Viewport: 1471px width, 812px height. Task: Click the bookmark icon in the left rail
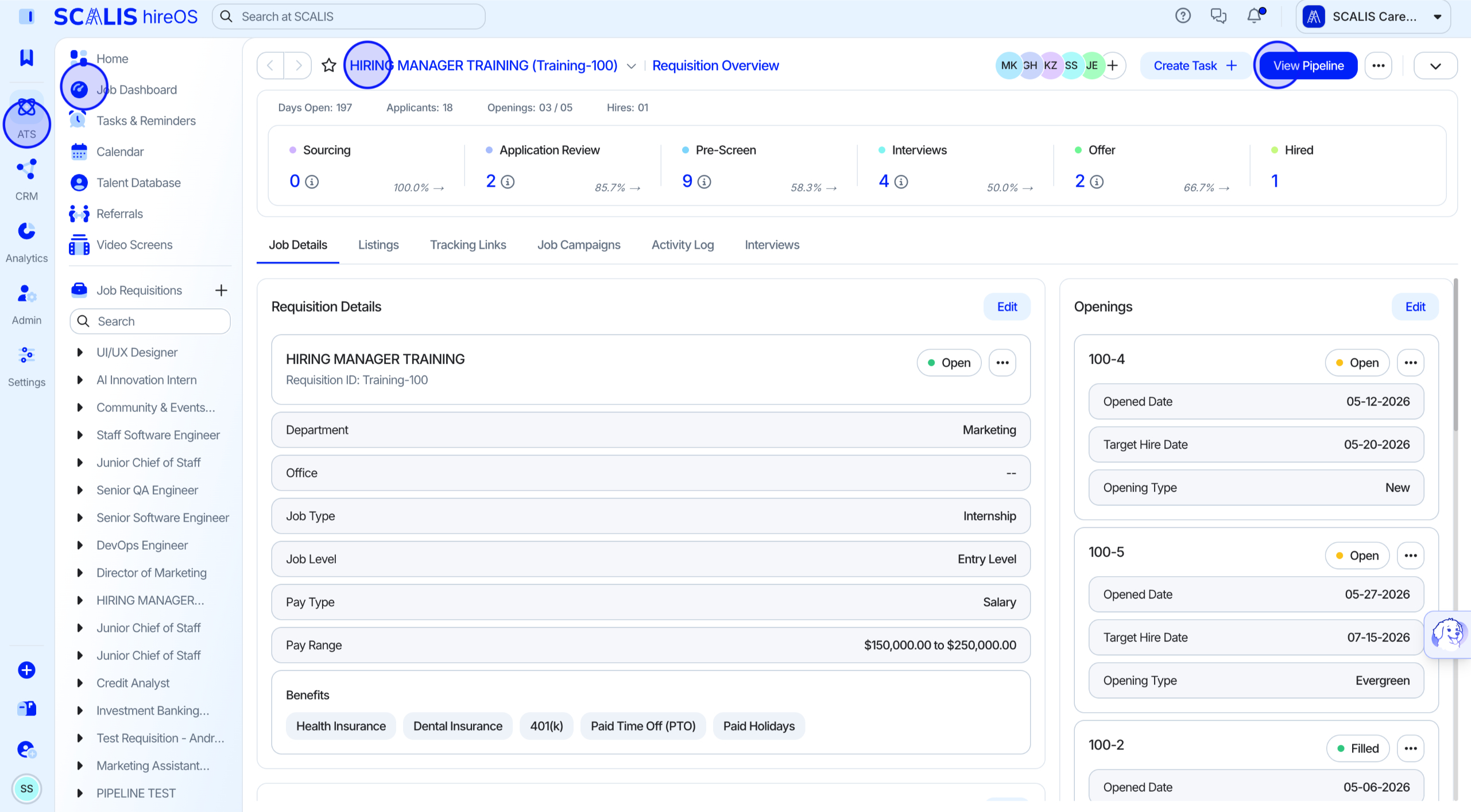[x=26, y=57]
